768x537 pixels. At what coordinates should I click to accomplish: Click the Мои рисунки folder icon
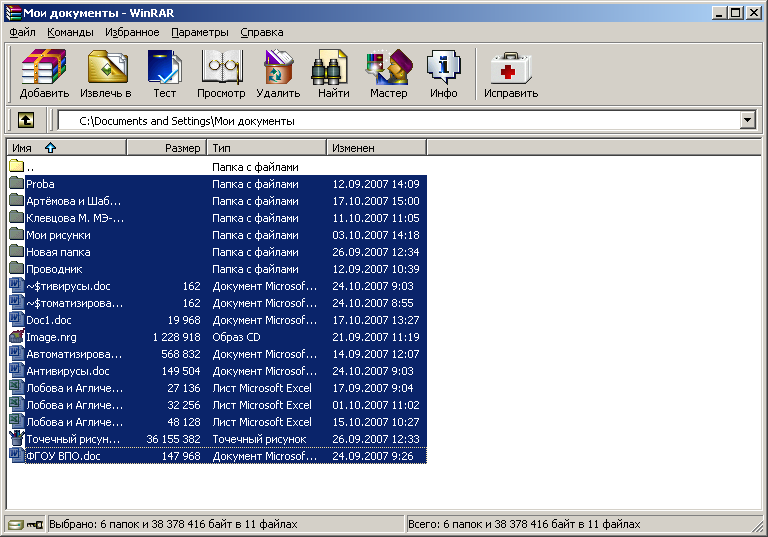tap(17, 234)
